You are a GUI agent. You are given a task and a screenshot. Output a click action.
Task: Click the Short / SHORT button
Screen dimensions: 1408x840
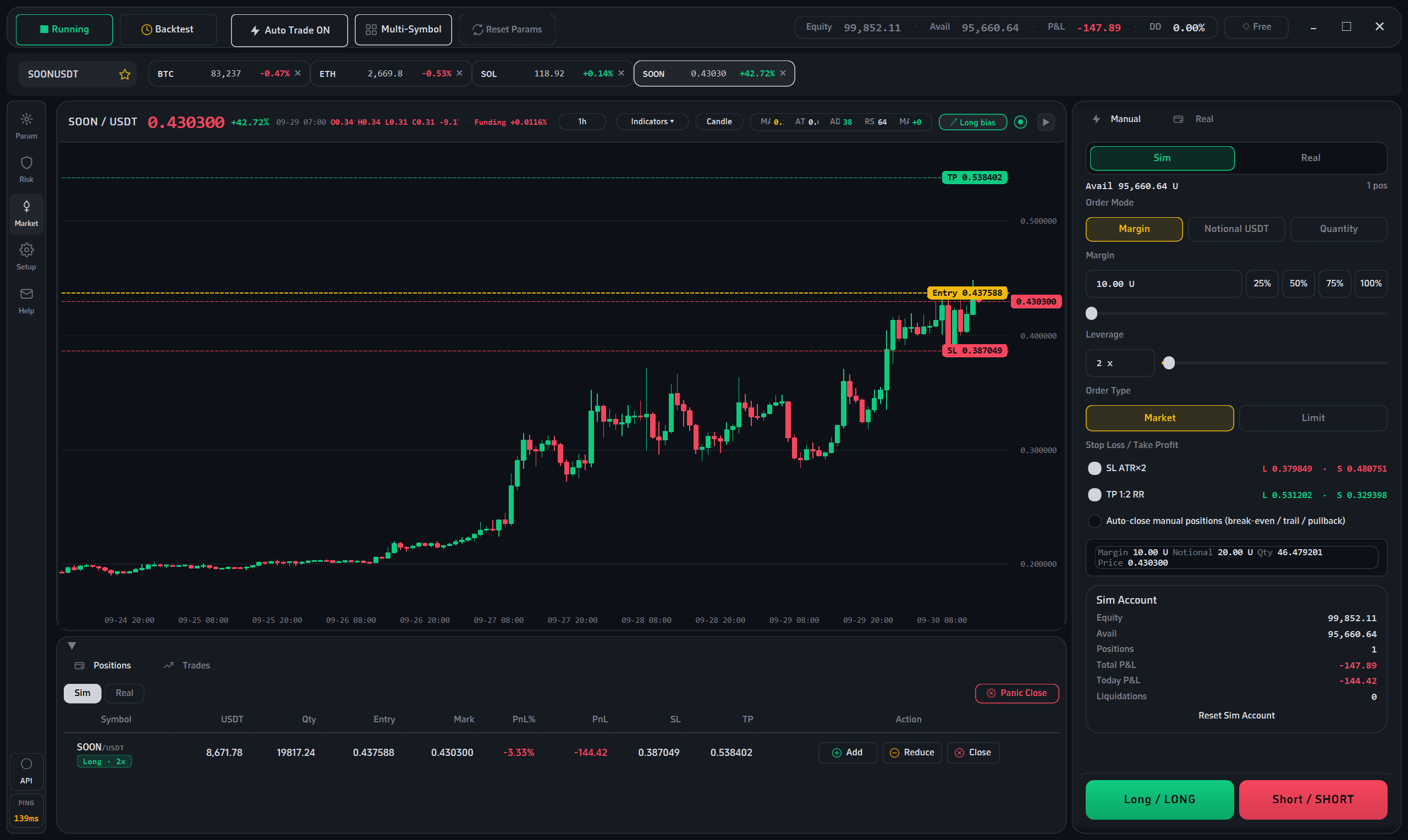point(1313,799)
